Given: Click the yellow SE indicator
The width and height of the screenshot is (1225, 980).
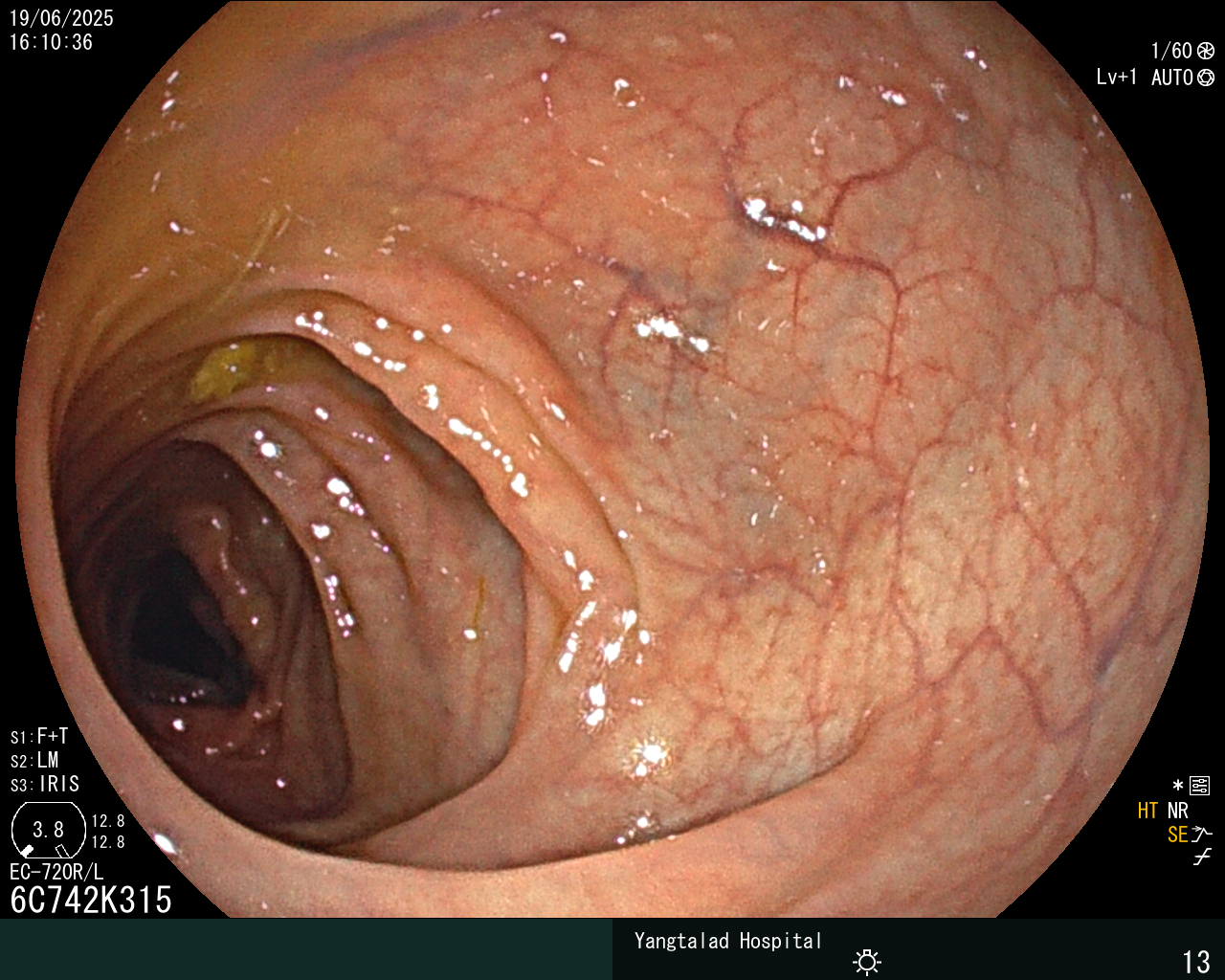Looking at the screenshot, I should tap(1178, 835).
